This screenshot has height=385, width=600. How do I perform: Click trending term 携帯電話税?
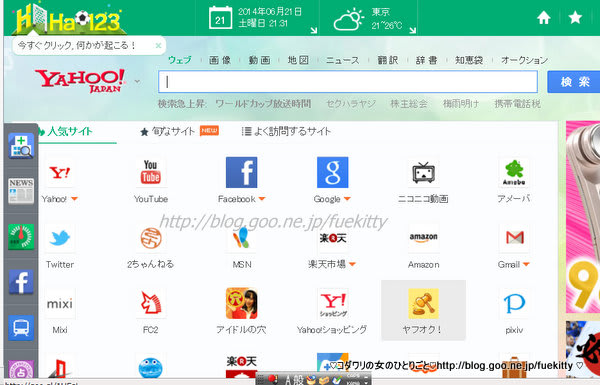click(x=517, y=104)
